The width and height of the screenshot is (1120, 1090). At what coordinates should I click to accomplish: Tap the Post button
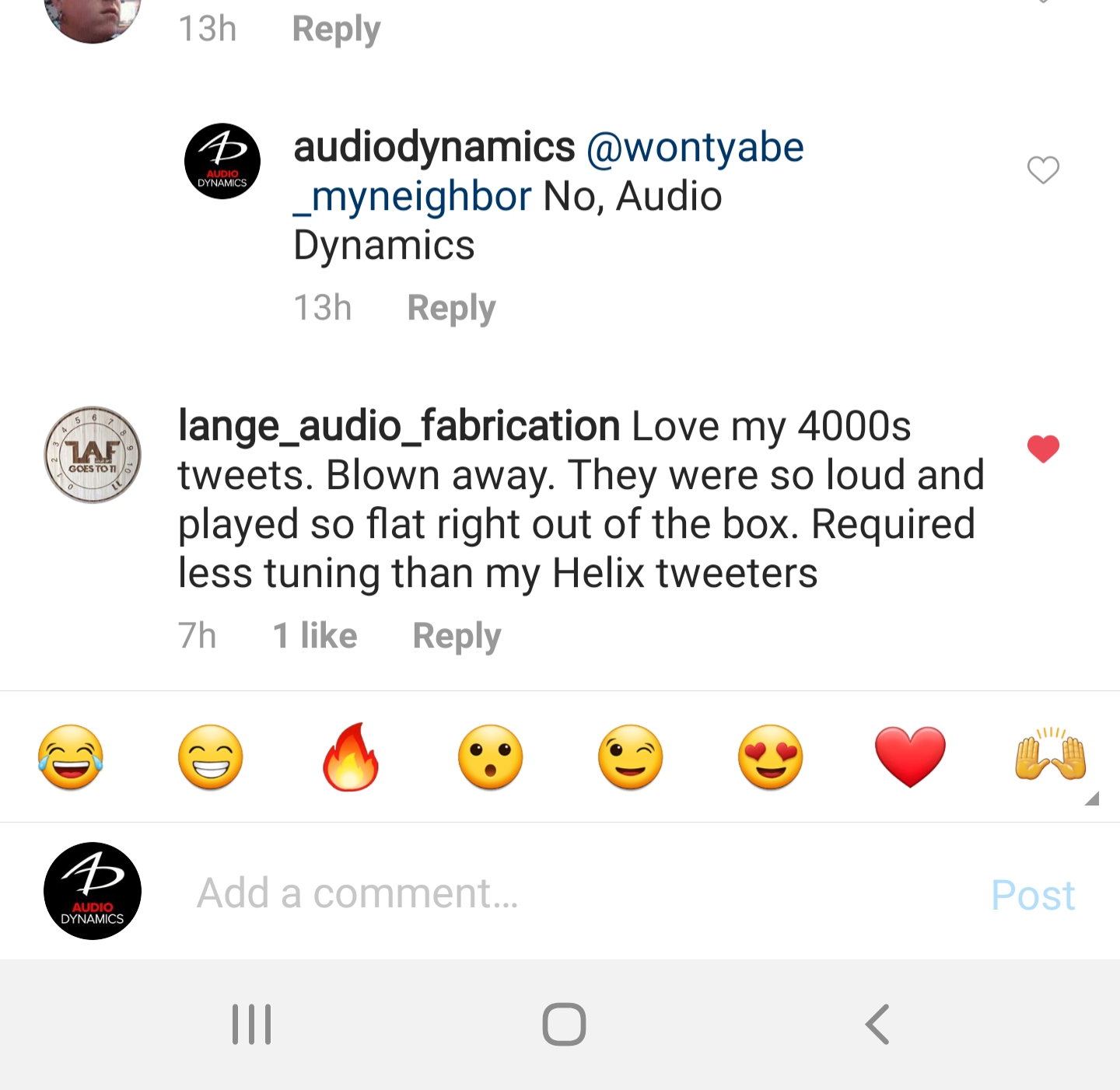click(1033, 894)
